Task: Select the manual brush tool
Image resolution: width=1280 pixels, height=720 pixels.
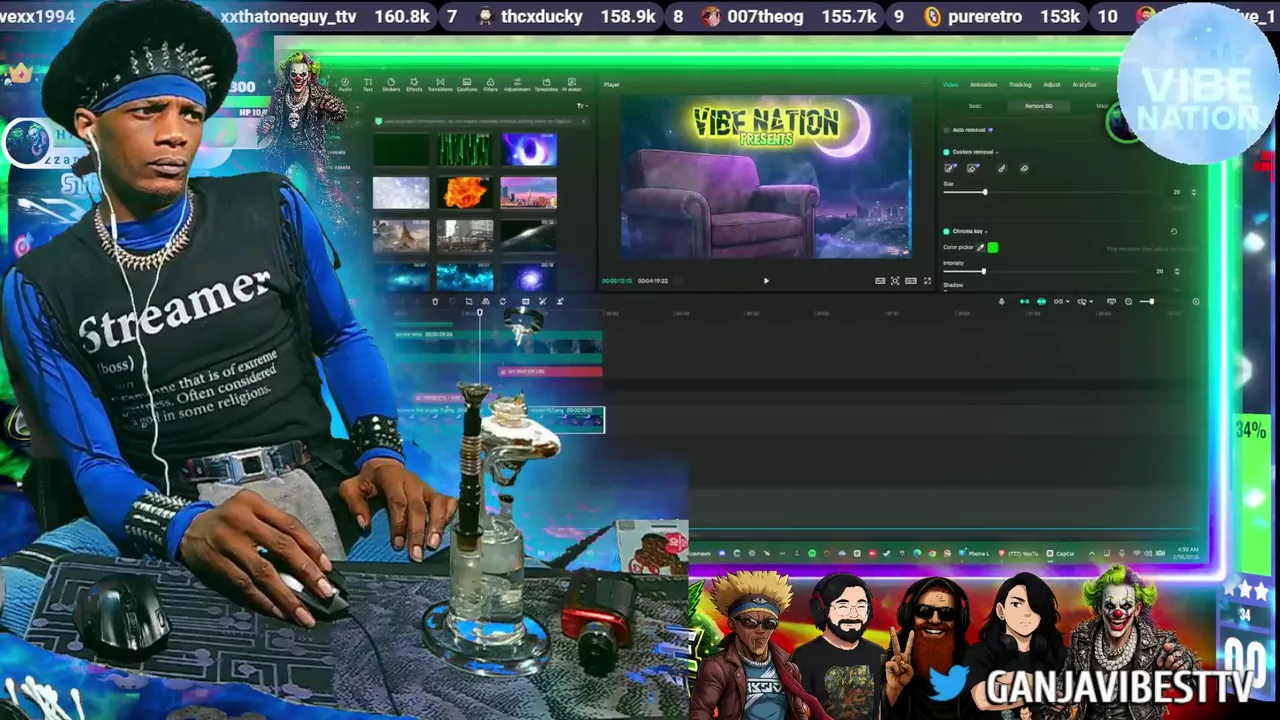Action: tap(1001, 168)
